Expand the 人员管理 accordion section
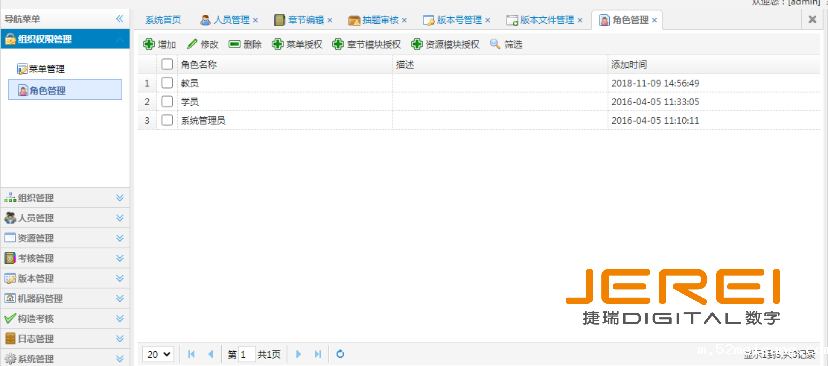The height and width of the screenshot is (366, 828). 65,218
